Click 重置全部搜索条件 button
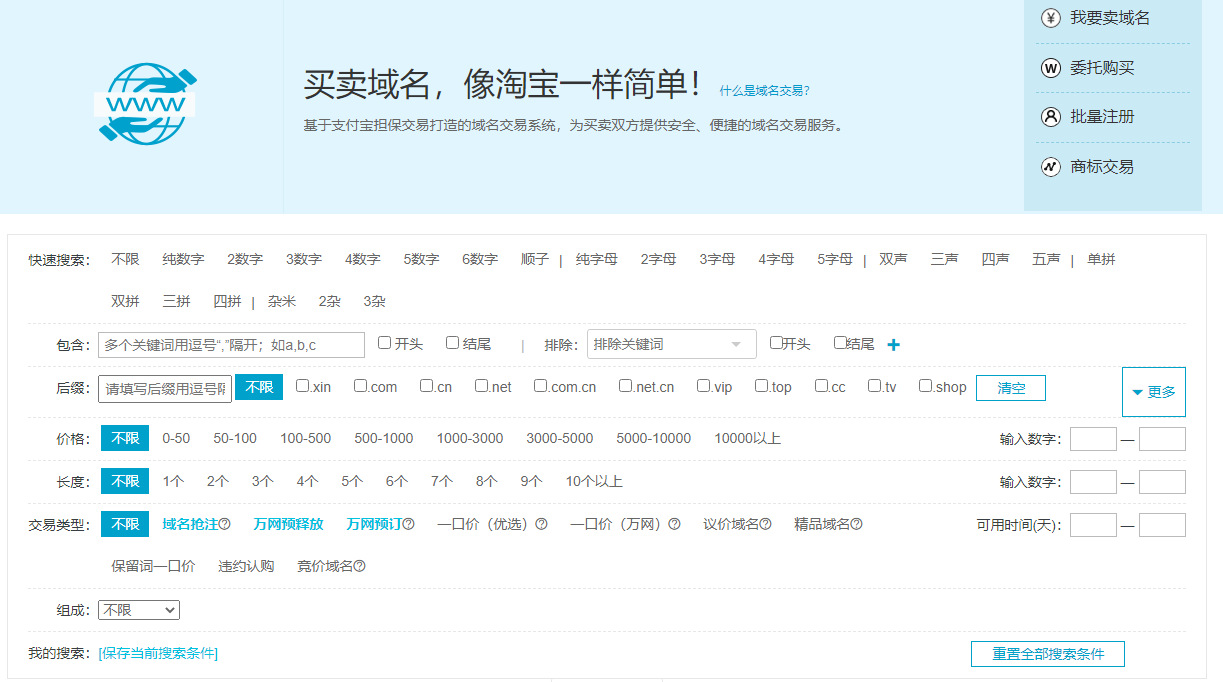Viewport: 1223px width, 682px height. point(1047,654)
